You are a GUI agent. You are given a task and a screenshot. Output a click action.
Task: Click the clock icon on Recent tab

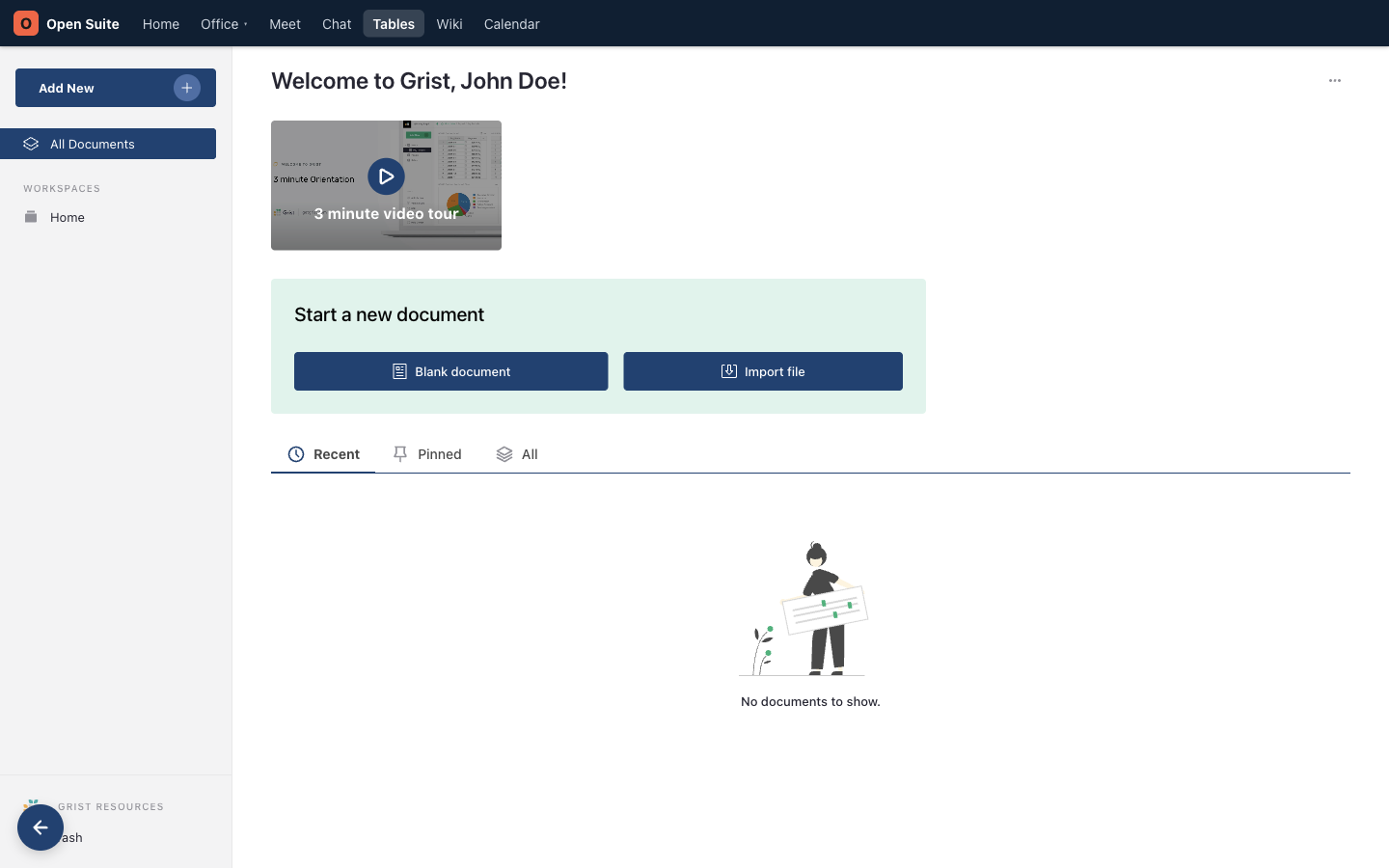click(x=296, y=454)
